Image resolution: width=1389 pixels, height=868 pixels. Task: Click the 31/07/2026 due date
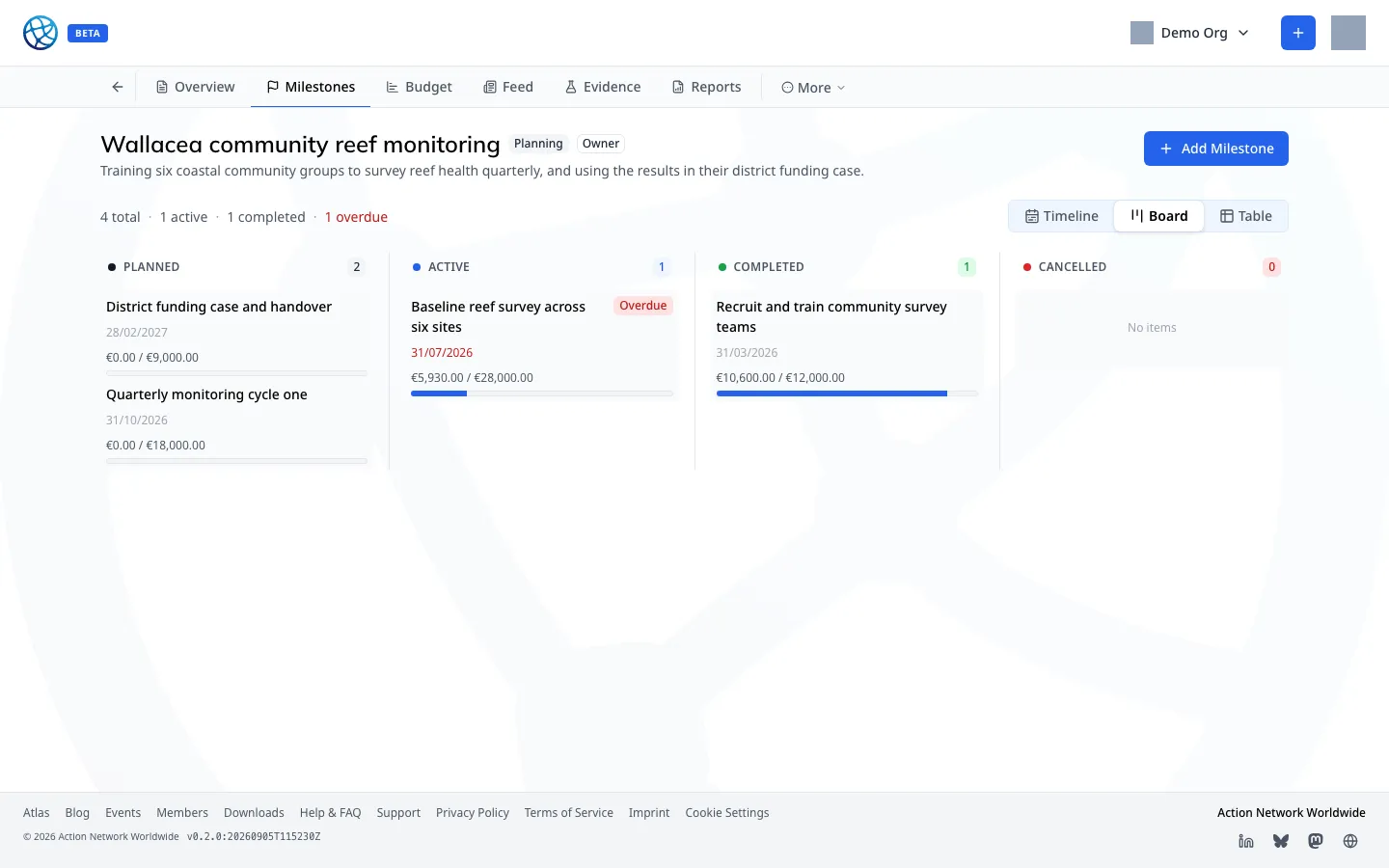pos(442,353)
